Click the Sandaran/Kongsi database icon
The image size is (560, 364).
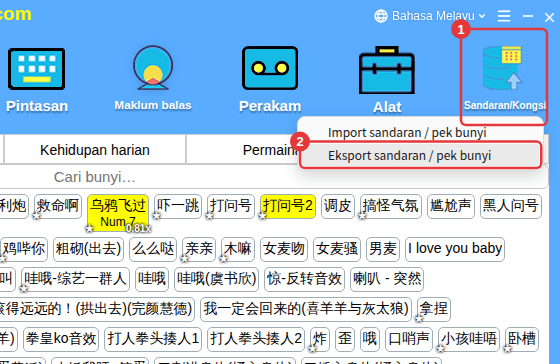(x=502, y=68)
